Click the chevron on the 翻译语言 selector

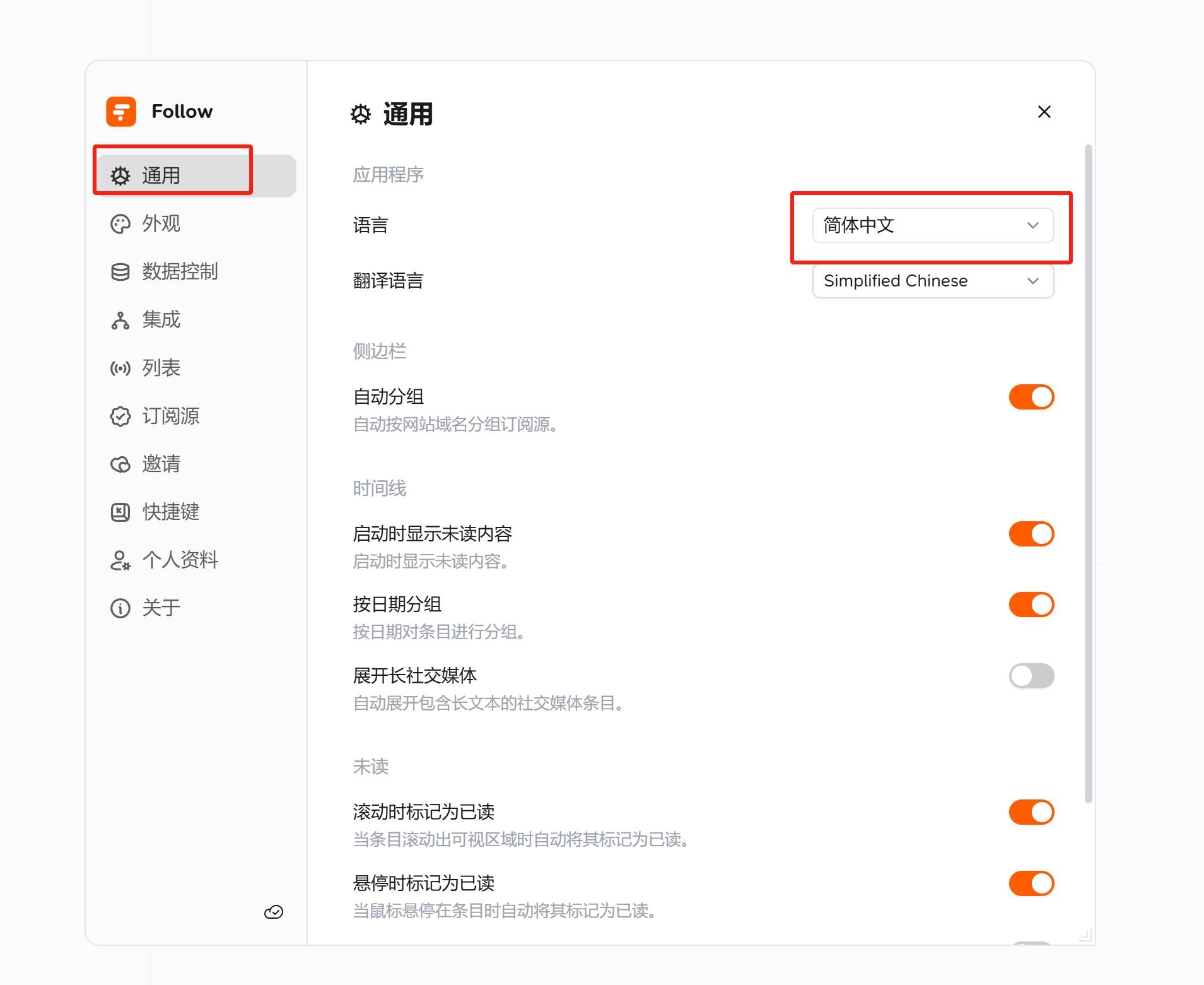click(1032, 281)
